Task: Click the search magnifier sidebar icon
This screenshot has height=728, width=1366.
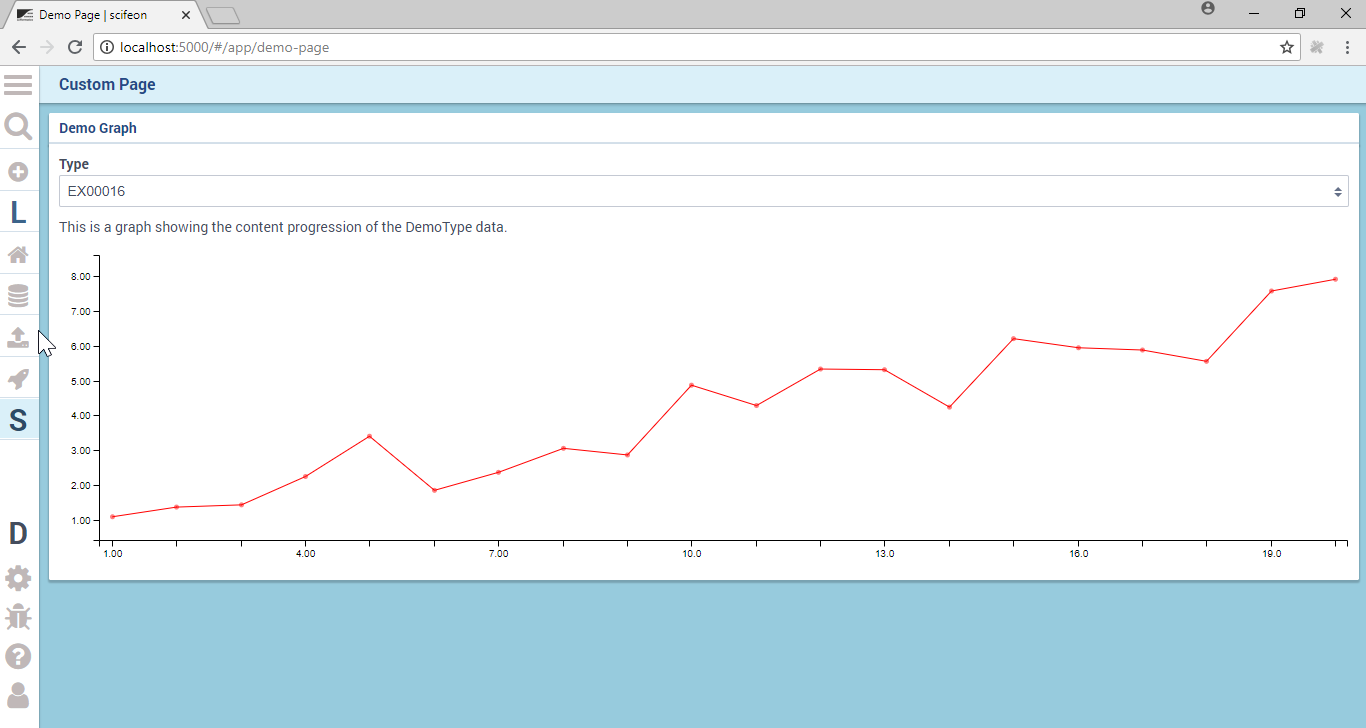Action: point(18,126)
